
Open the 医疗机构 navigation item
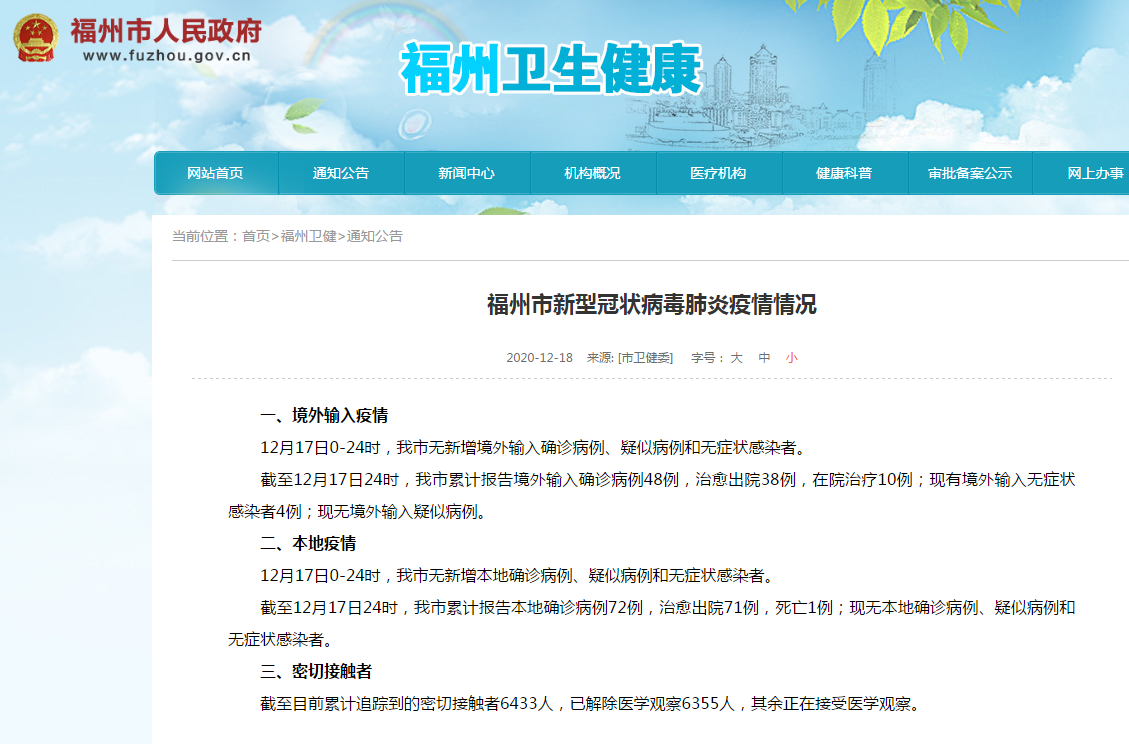718,173
